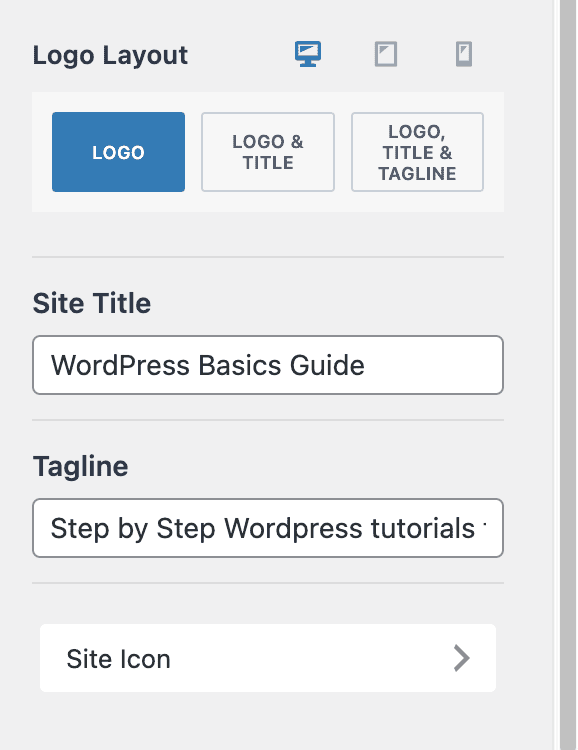
Task: Click the Tagline label
Action: click(x=80, y=467)
